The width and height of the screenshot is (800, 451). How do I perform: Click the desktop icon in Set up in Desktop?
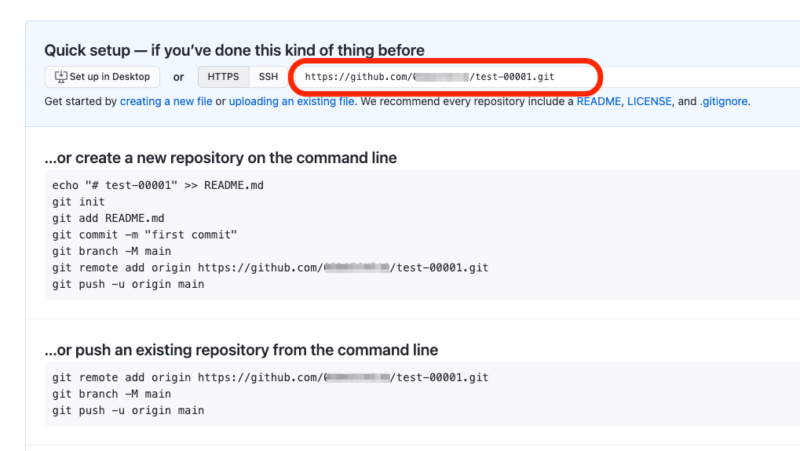point(61,77)
